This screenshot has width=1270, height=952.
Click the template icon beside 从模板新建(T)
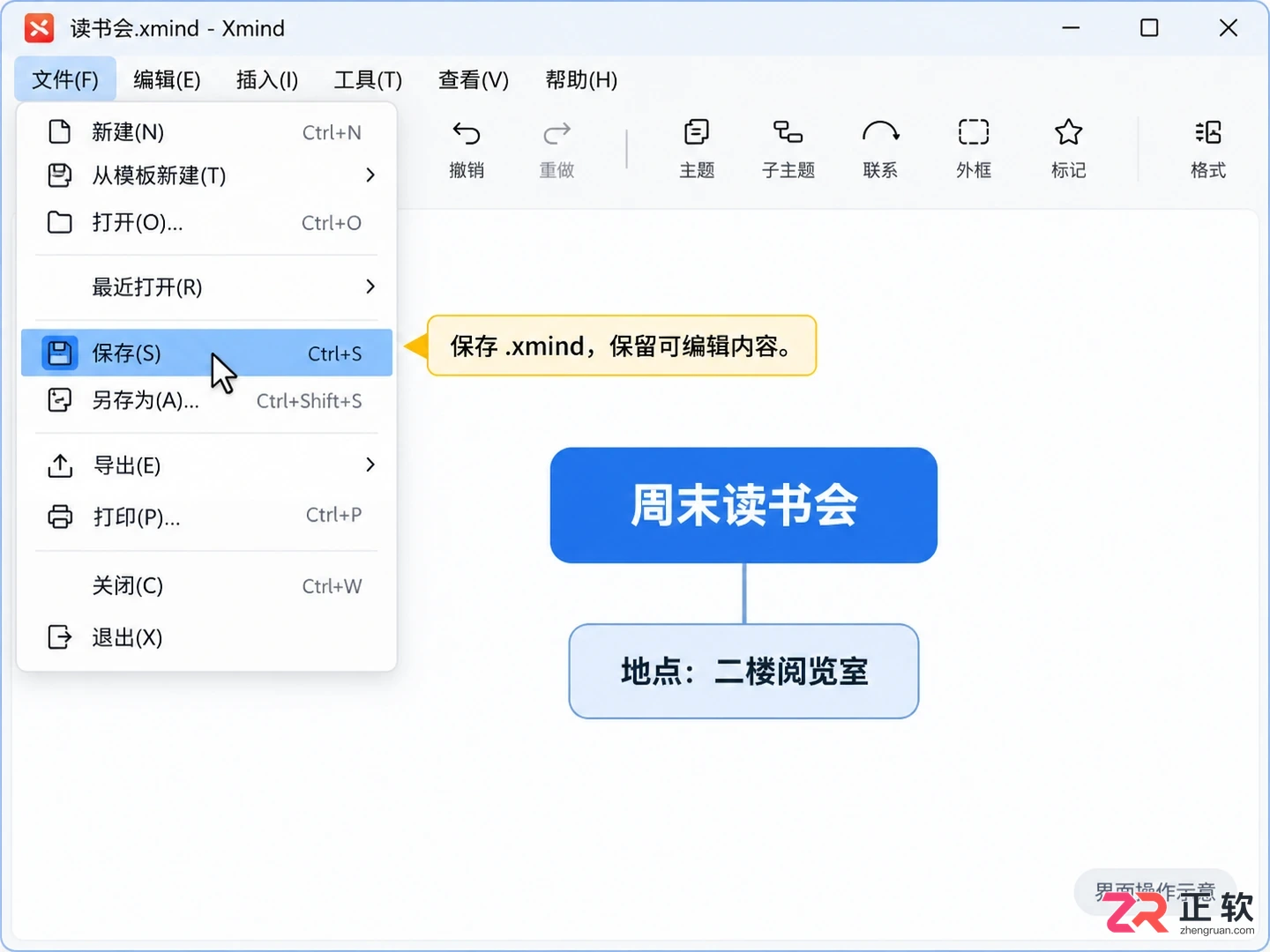click(x=59, y=175)
